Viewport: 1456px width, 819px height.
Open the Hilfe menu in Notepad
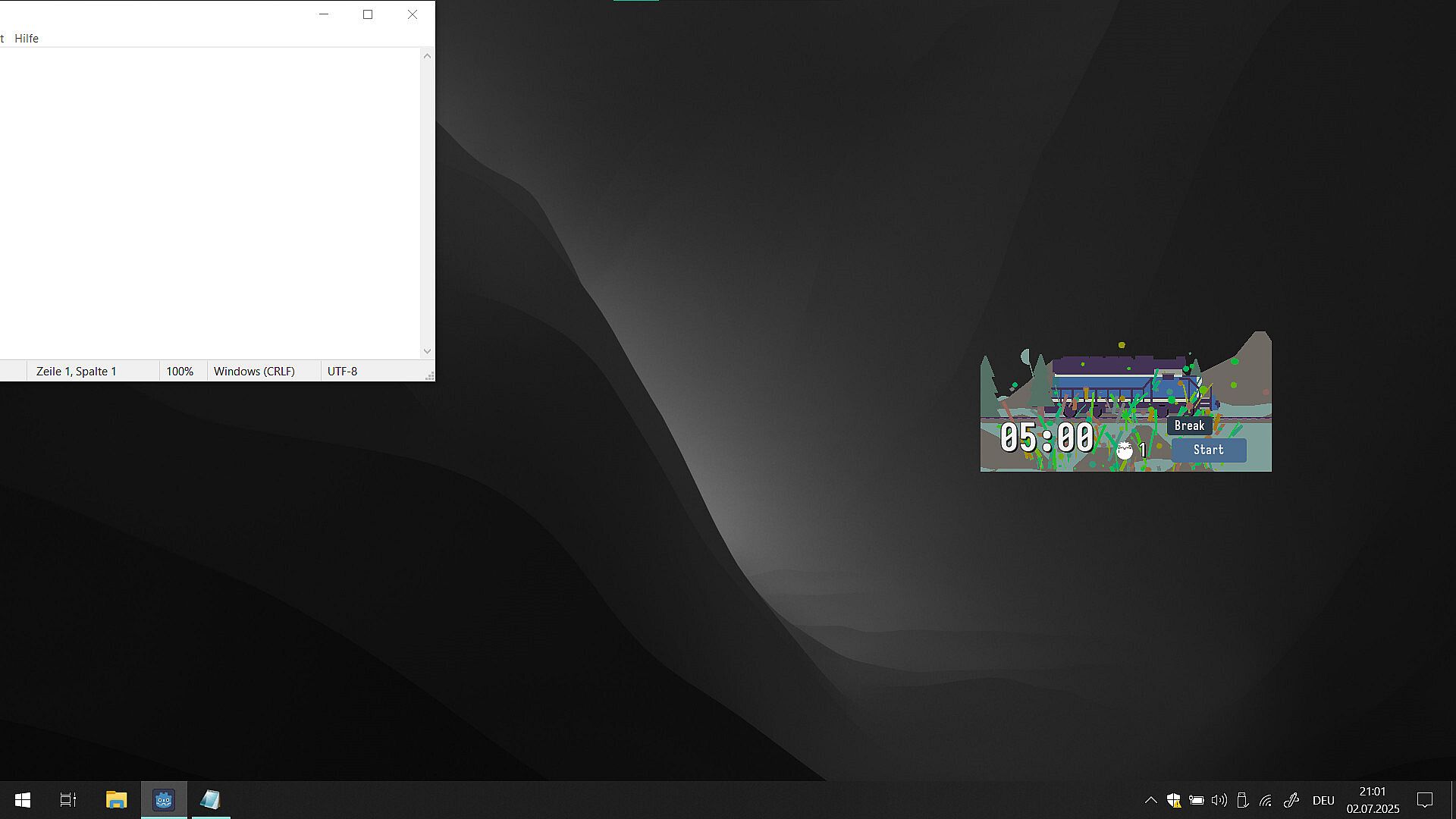point(27,38)
